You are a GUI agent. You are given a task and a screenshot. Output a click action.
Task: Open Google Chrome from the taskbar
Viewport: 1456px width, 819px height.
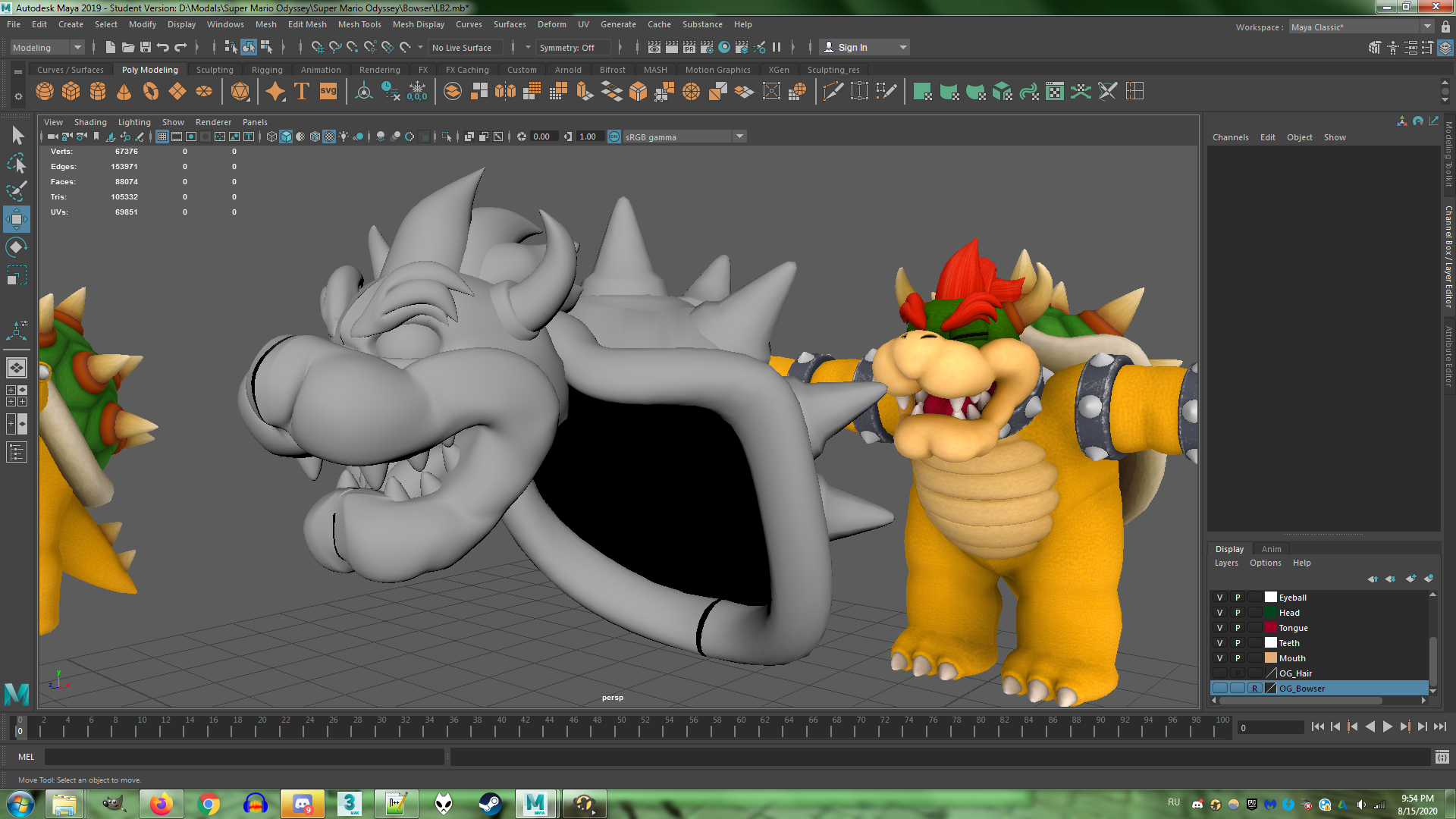(209, 804)
